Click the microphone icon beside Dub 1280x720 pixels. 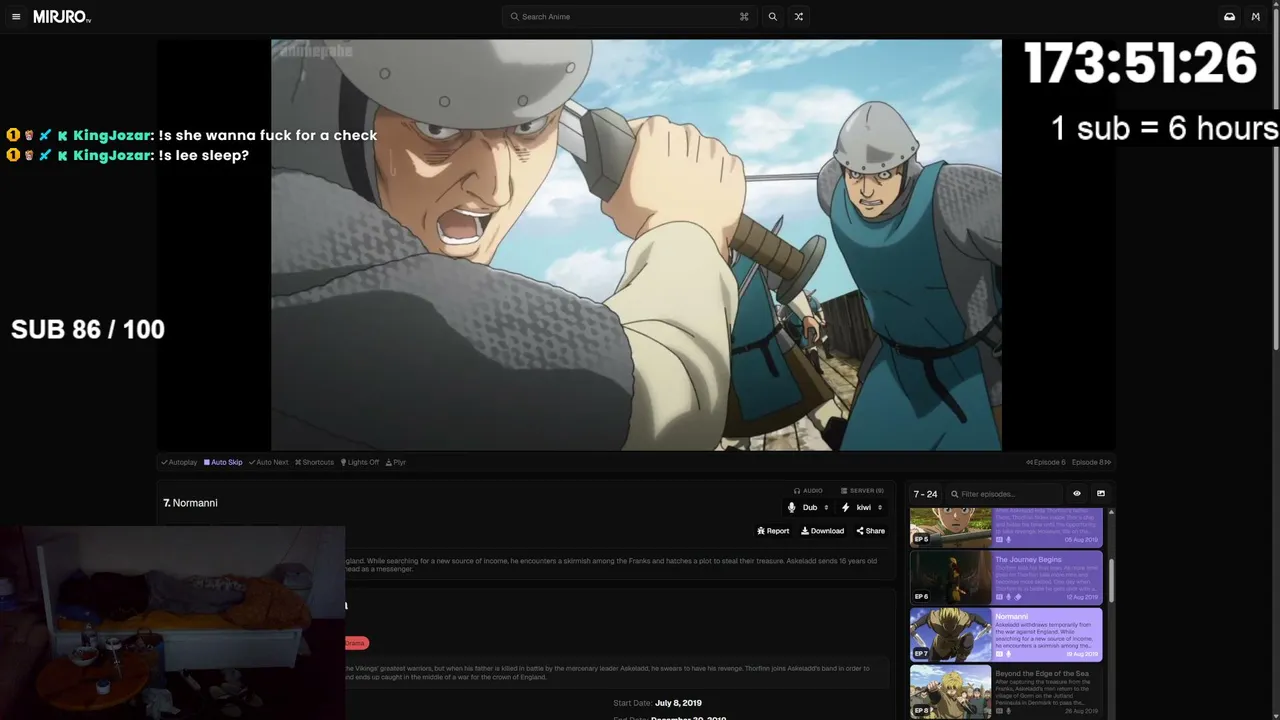[792, 508]
